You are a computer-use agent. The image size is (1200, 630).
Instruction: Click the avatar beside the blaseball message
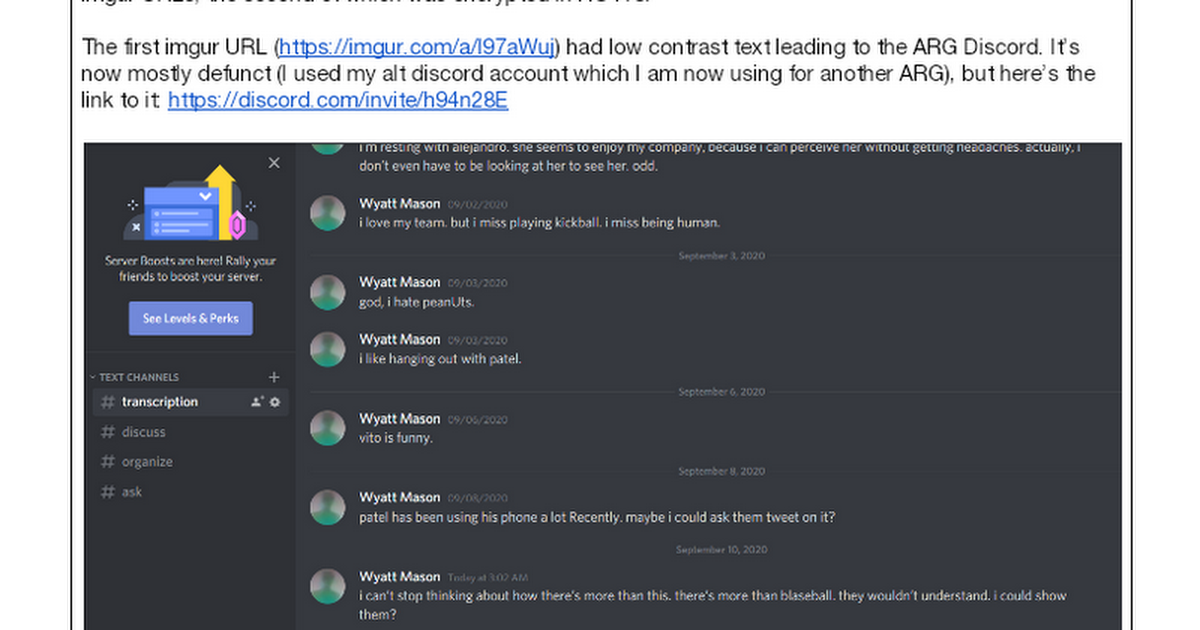[327, 586]
